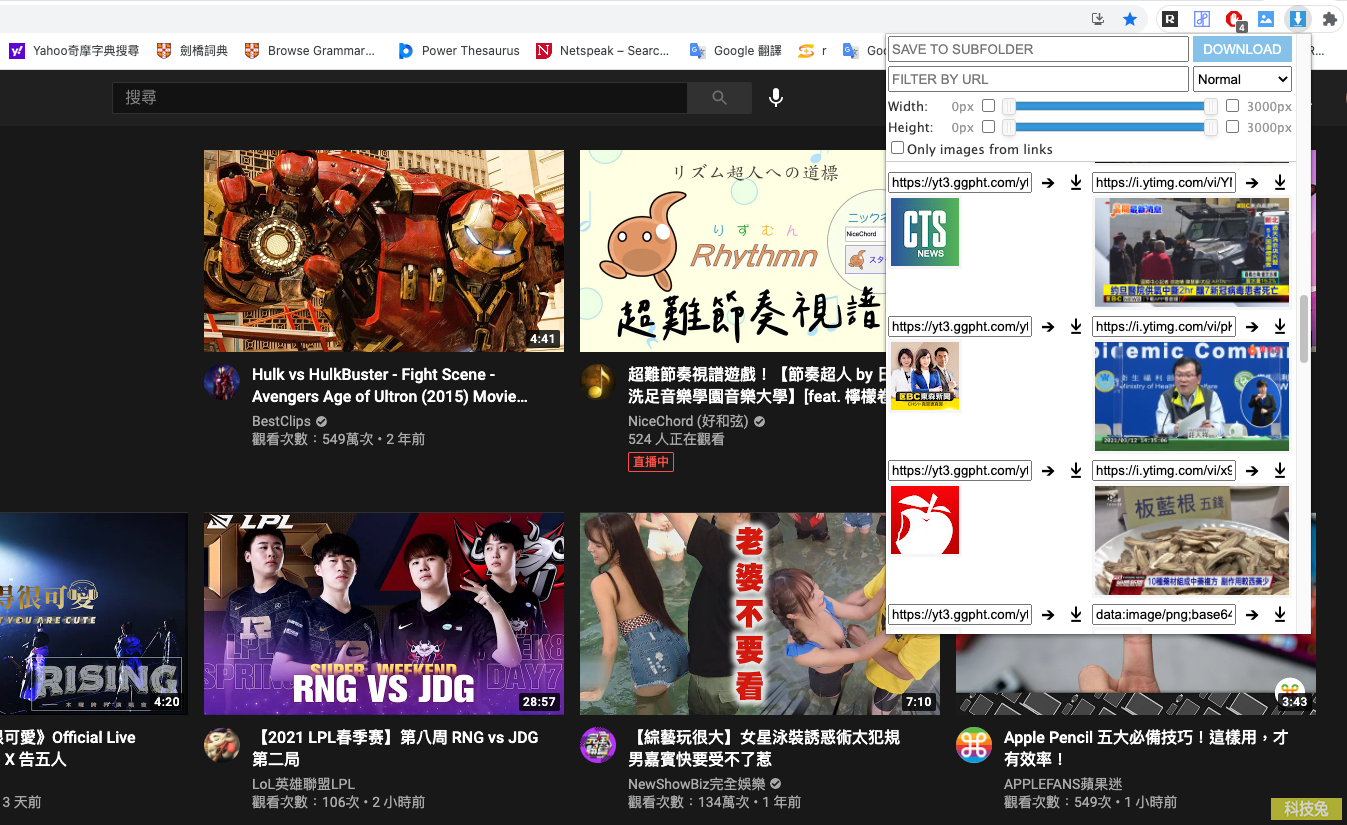
Task: Enable the Only images from links checkbox
Action: [897, 148]
